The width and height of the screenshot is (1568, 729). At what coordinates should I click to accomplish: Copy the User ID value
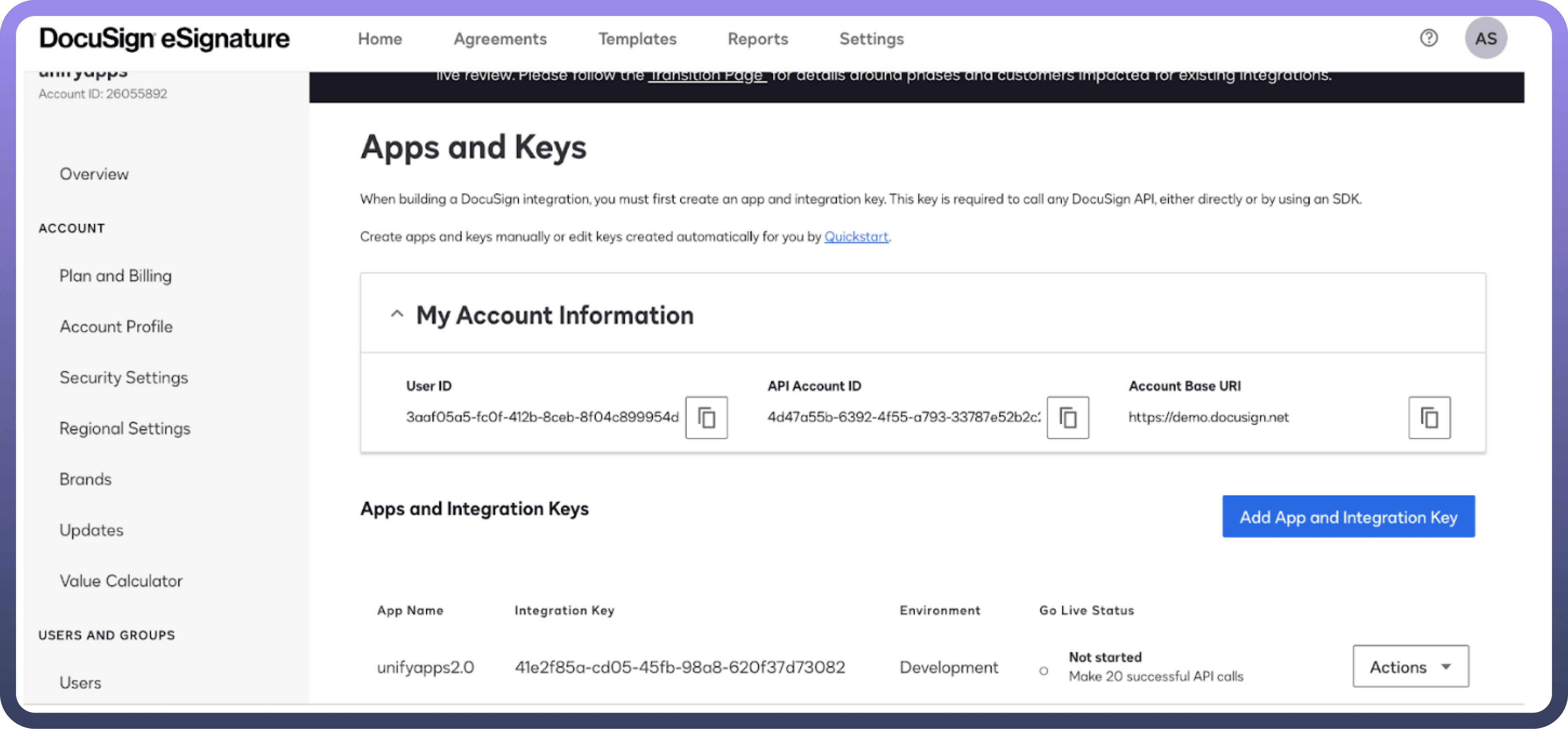[706, 418]
